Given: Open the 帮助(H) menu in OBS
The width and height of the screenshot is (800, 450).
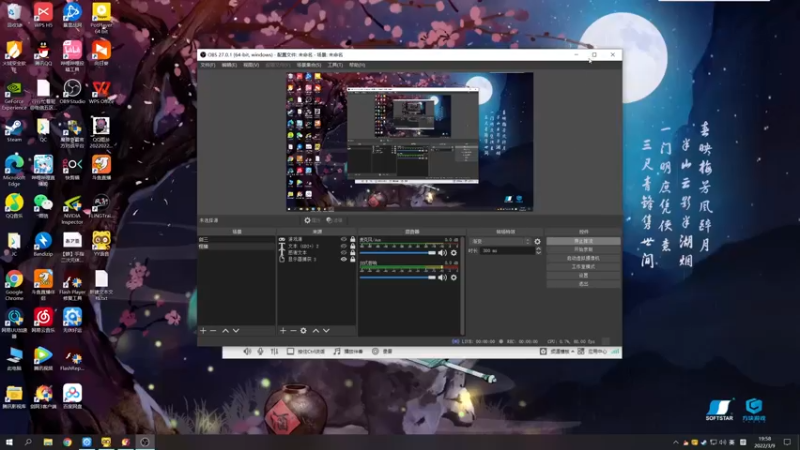Looking at the screenshot, I should [357, 65].
